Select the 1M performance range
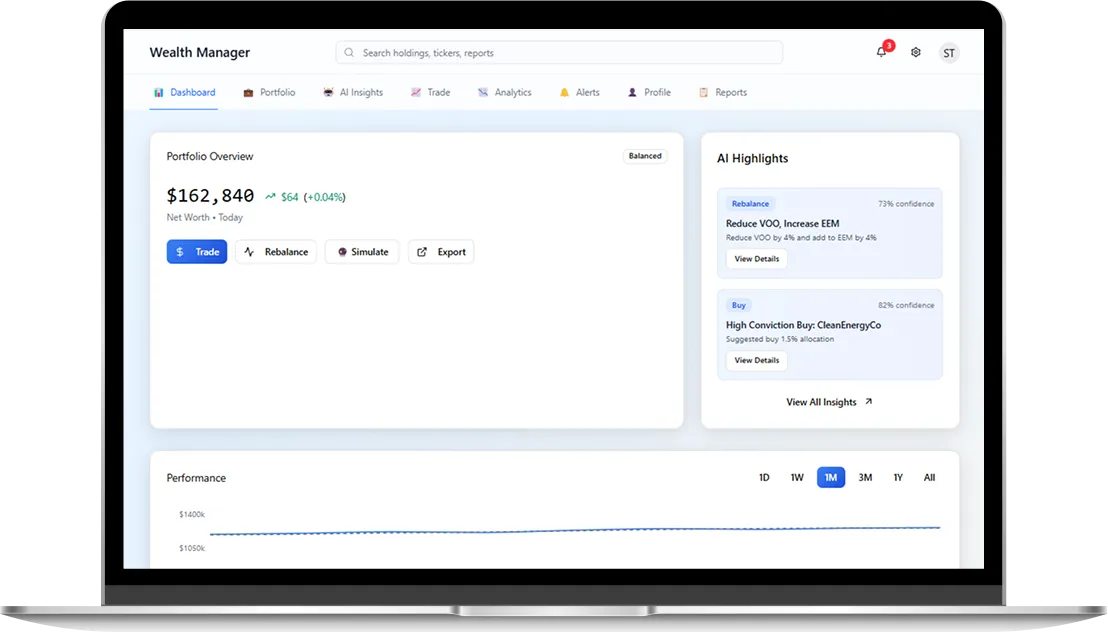Viewport: 1108px width, 632px height. coord(831,478)
